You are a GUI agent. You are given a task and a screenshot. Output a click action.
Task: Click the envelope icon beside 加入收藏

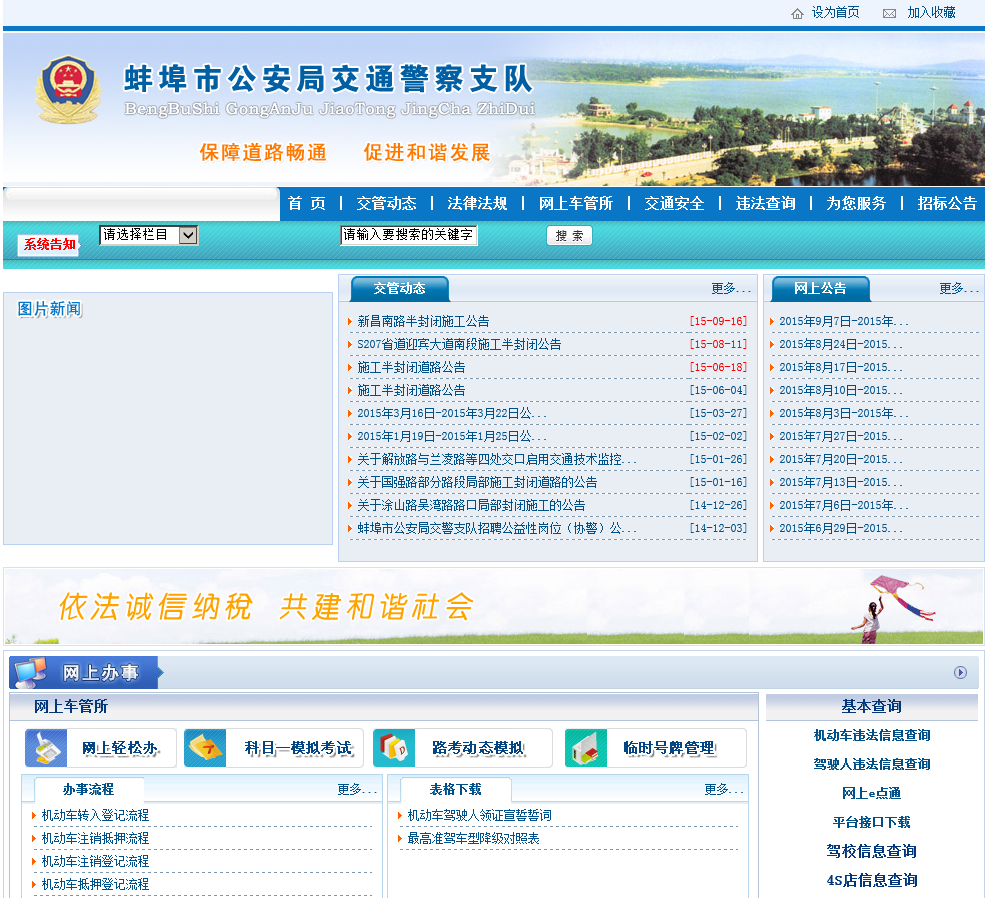click(889, 14)
